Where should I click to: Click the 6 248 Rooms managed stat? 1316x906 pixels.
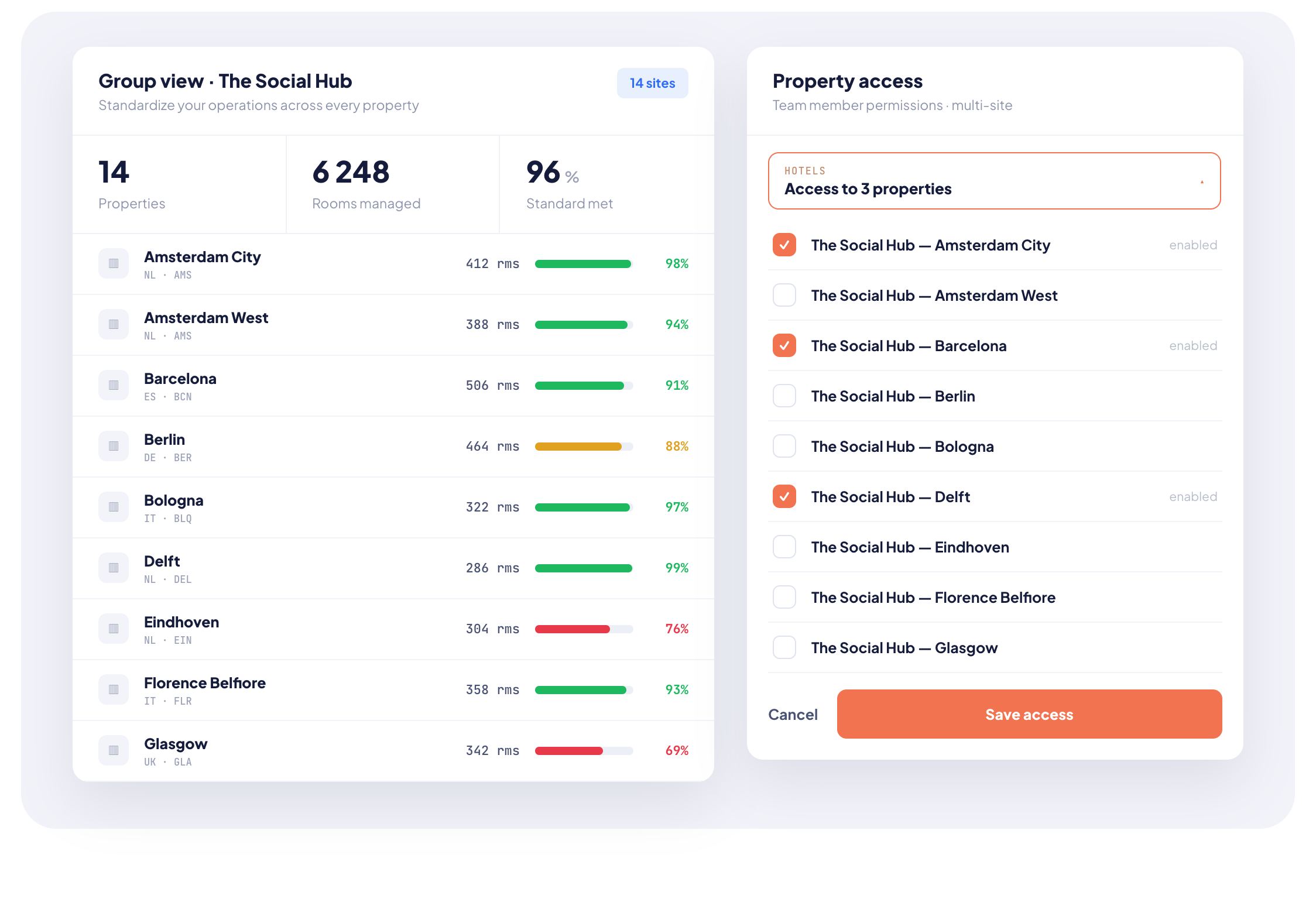(393, 184)
